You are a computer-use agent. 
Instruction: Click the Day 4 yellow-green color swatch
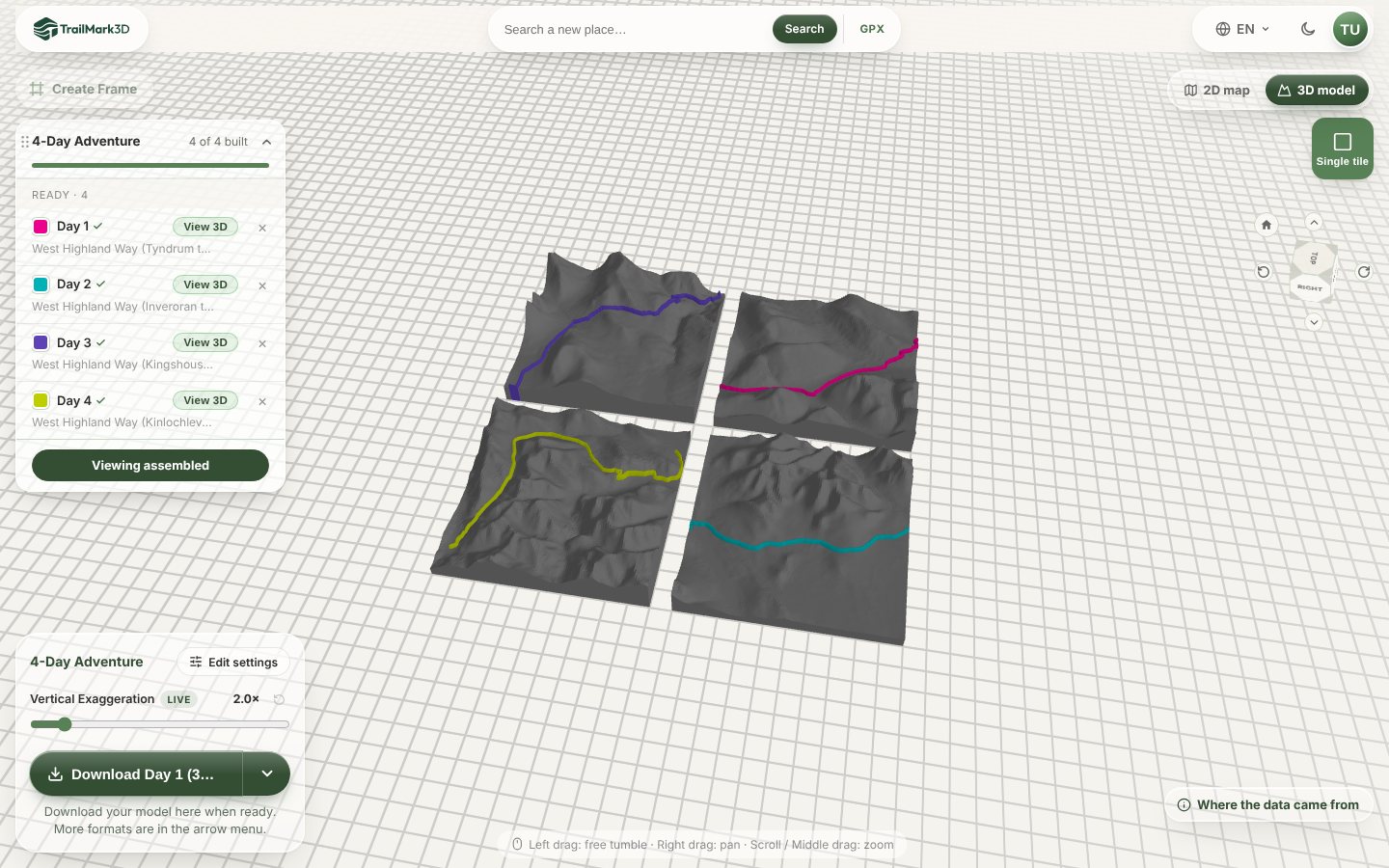[41, 400]
